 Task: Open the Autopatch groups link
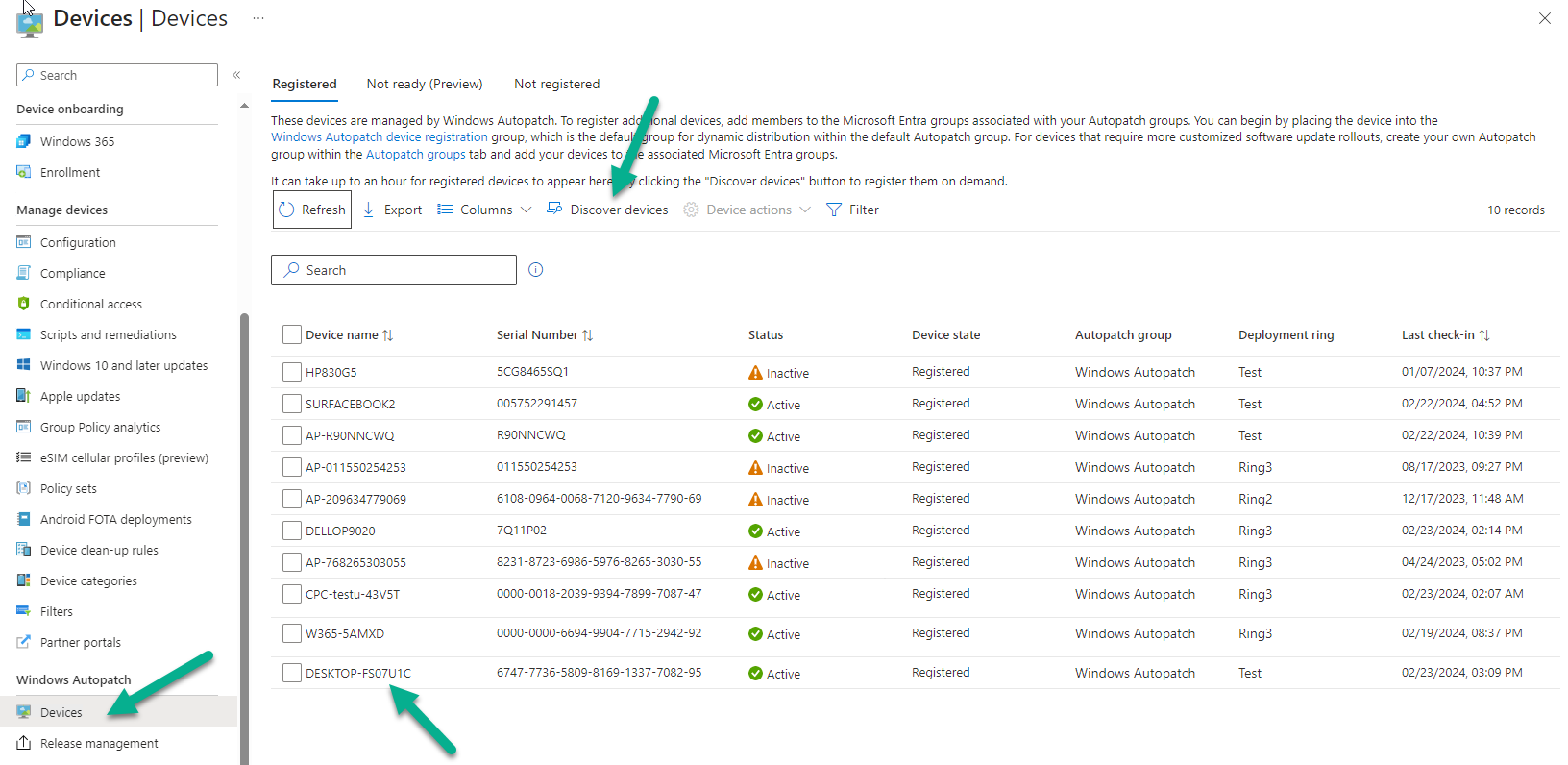[415, 154]
